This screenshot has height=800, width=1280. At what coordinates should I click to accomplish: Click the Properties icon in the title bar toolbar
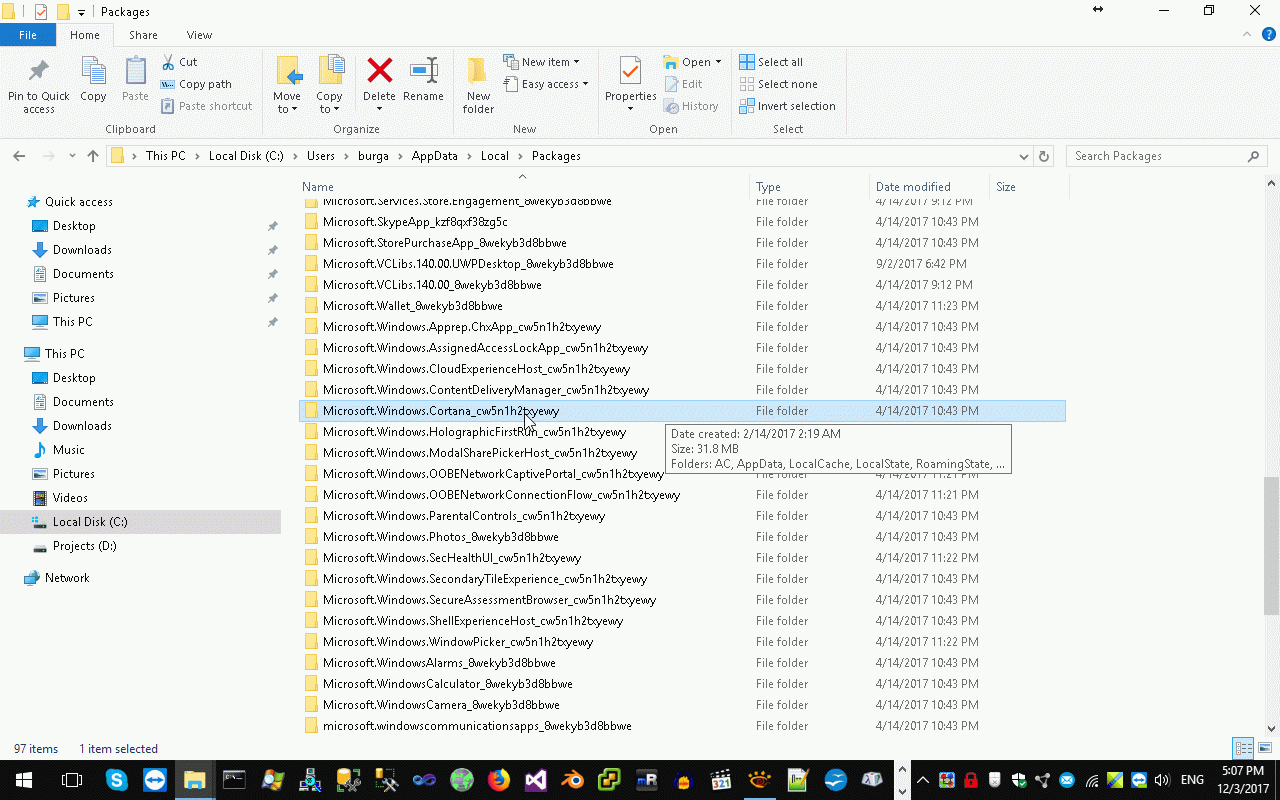tap(41, 12)
